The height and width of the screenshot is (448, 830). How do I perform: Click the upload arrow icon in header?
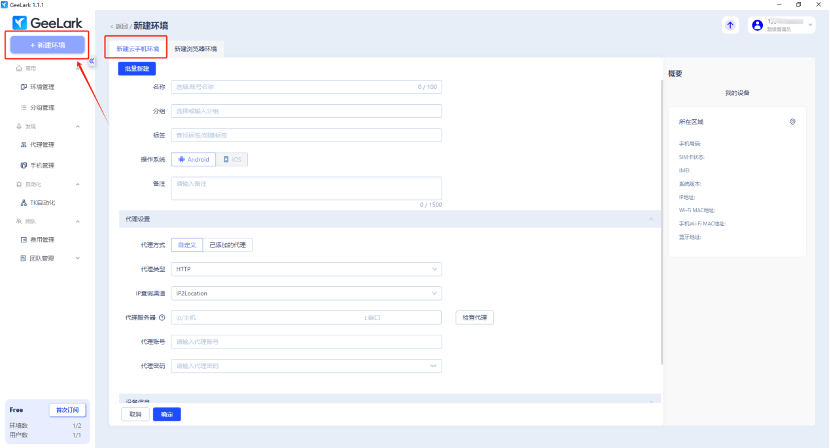click(730, 25)
